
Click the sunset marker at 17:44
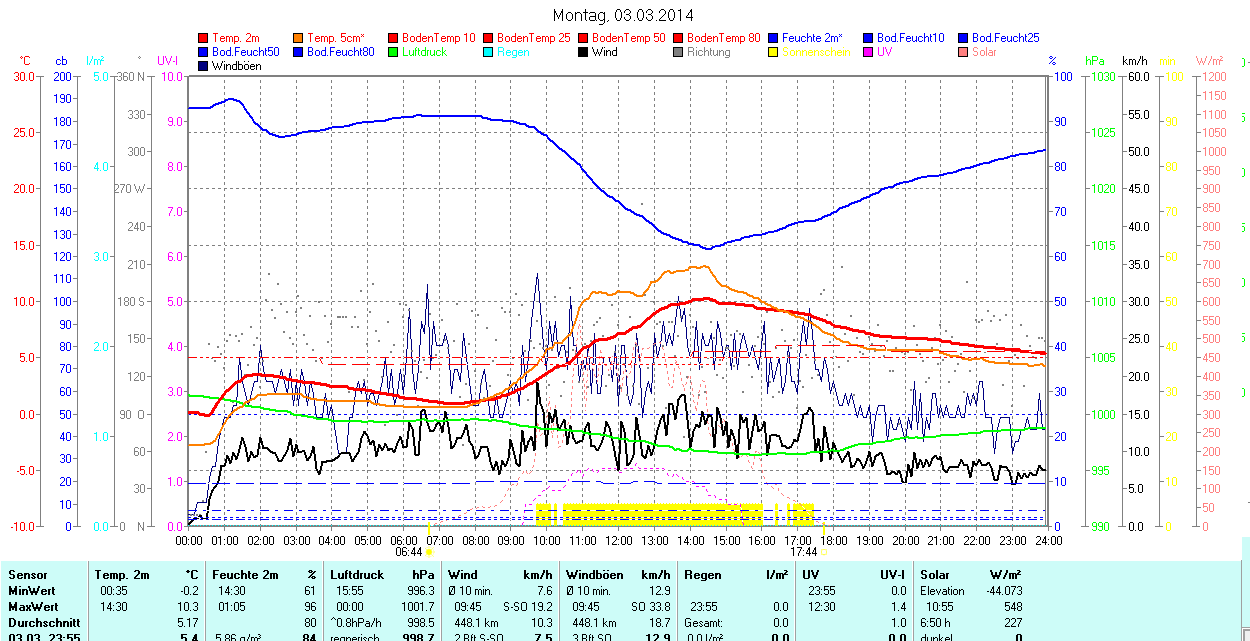[x=824, y=551]
